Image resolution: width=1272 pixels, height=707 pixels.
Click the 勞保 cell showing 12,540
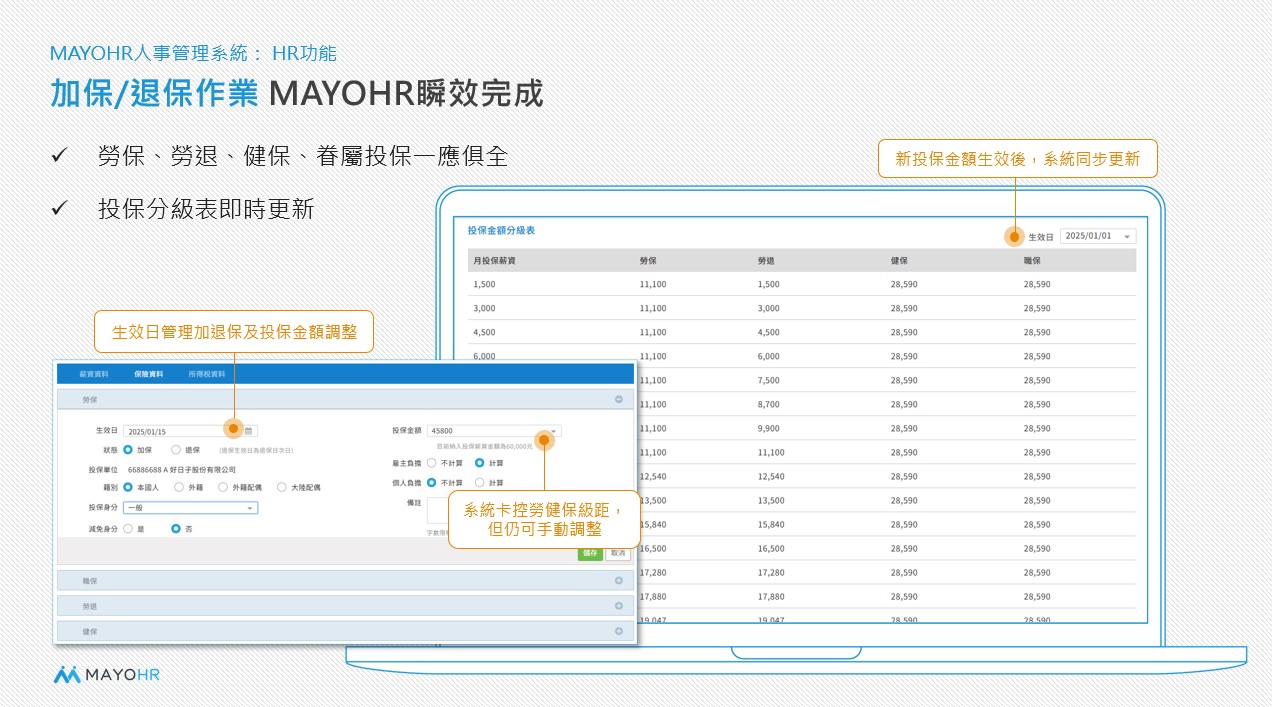coord(652,476)
